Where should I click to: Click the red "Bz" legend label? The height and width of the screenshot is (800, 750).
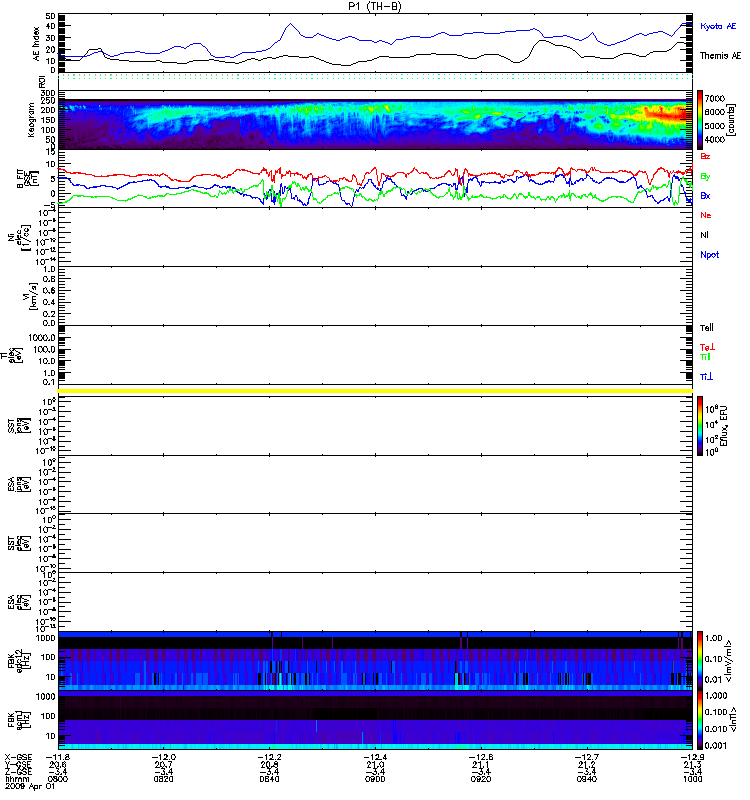coord(705,156)
